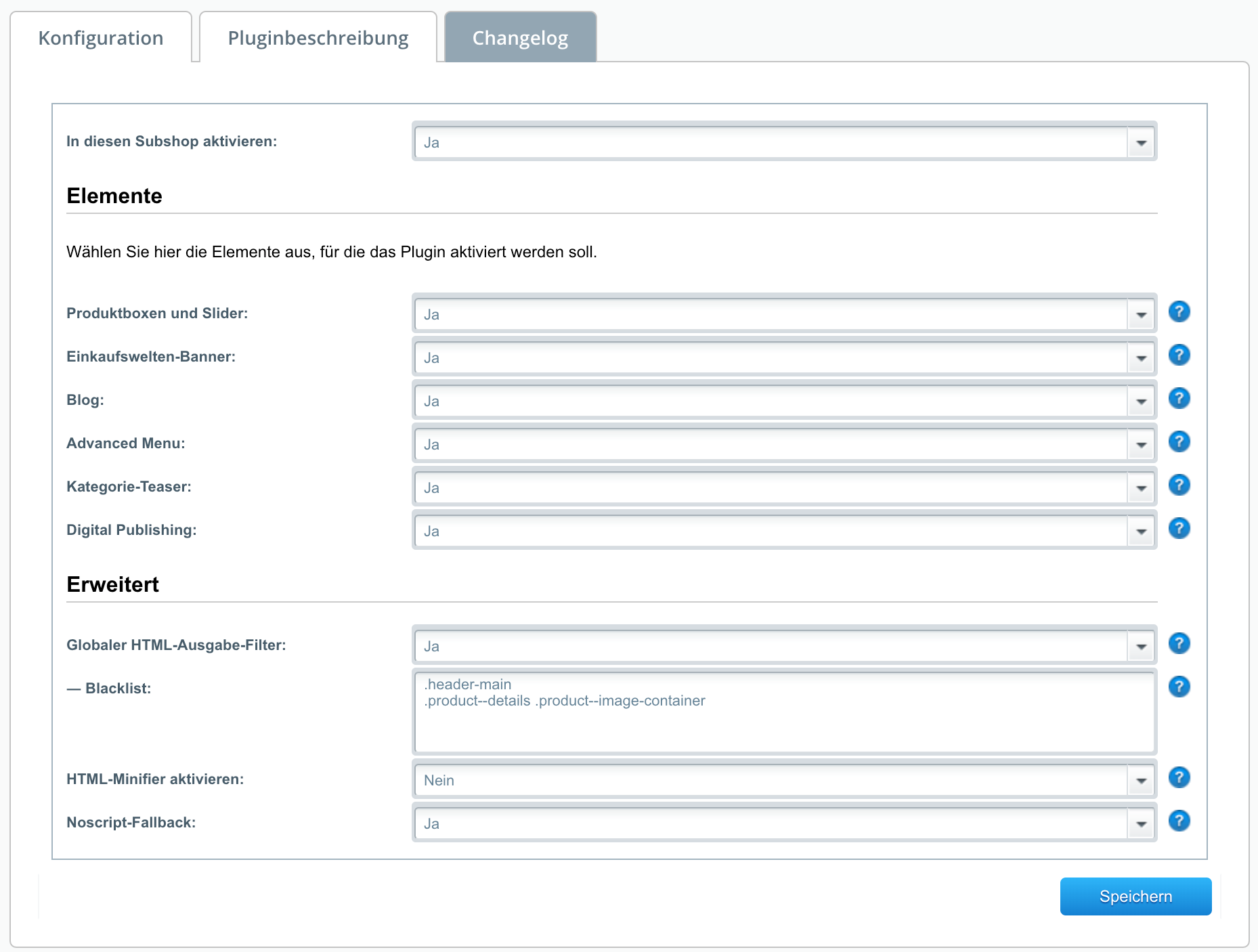The image size is (1258, 952).
Task: Click the Erweitert section heading
Action: (x=112, y=584)
